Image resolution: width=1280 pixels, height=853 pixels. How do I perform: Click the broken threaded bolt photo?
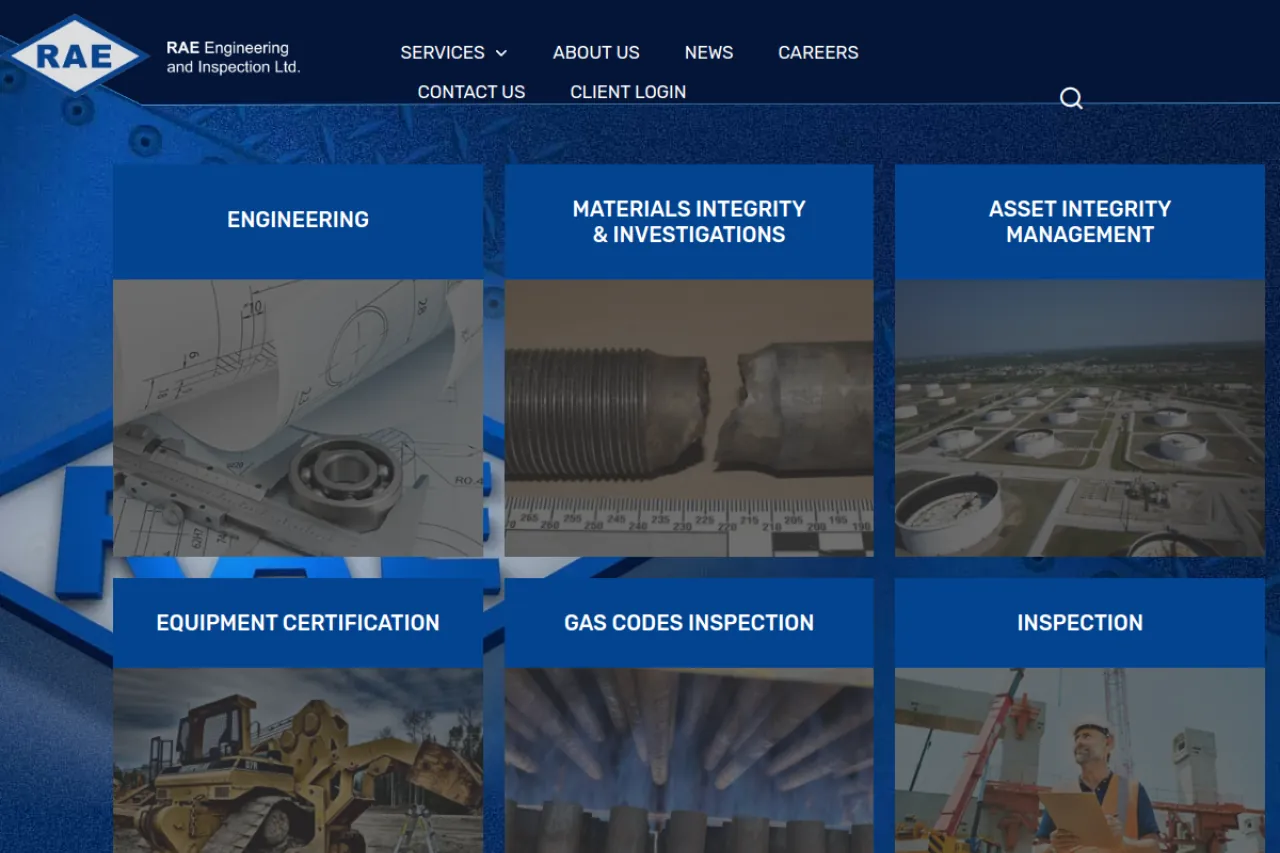[689, 418]
